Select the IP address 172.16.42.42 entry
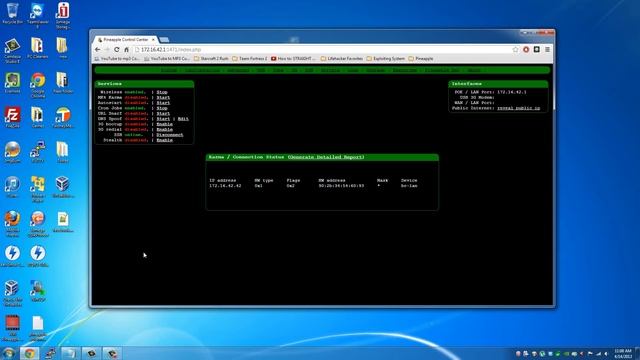Screen dimensions: 640x360 225,186
